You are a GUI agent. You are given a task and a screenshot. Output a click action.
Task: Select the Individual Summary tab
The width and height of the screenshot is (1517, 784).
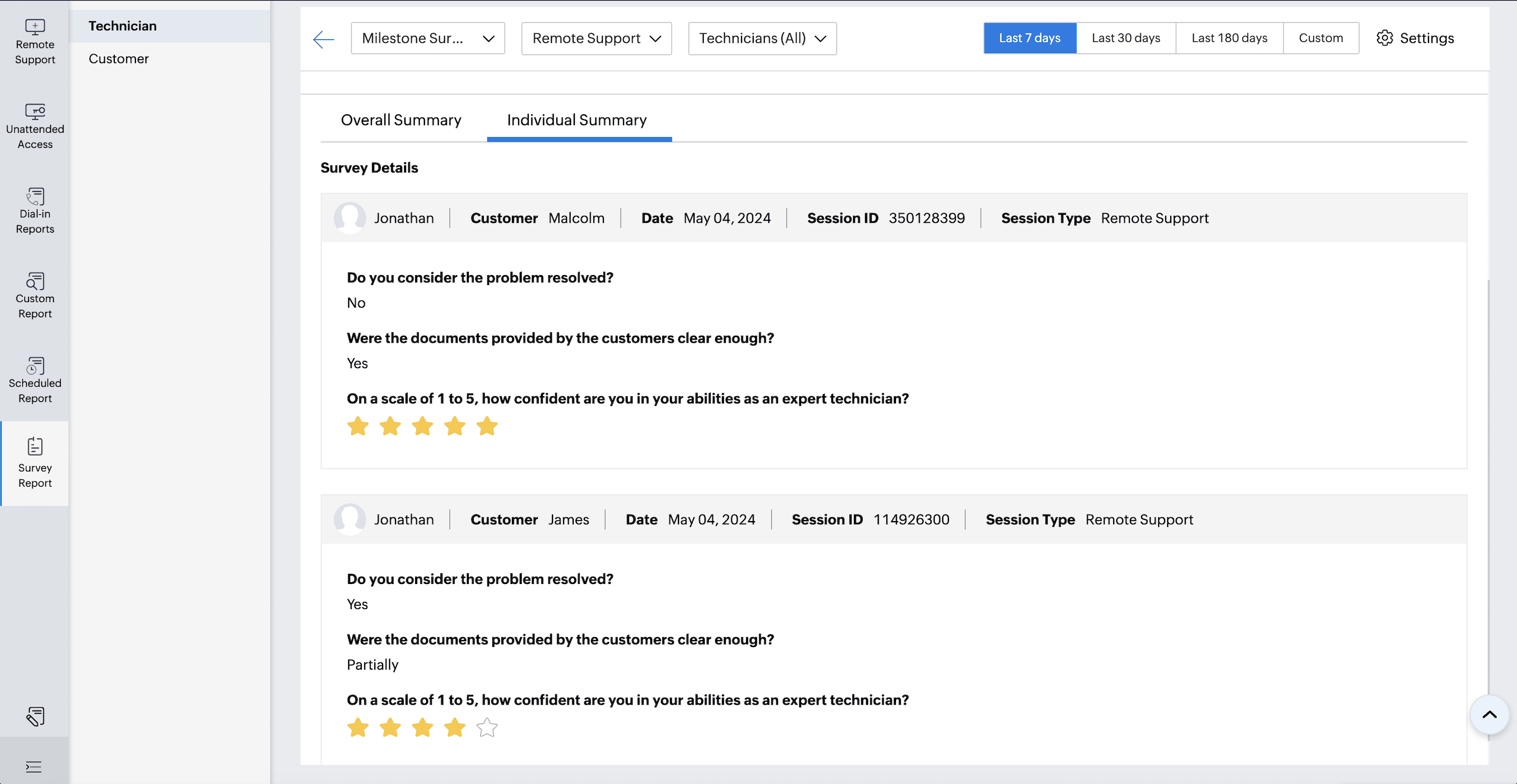pos(576,120)
